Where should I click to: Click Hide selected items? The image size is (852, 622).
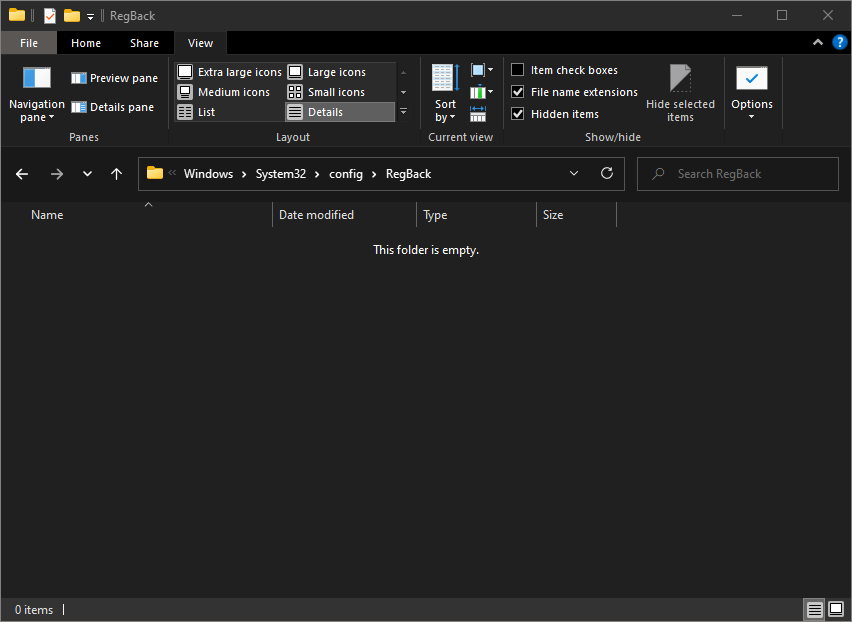point(680,93)
